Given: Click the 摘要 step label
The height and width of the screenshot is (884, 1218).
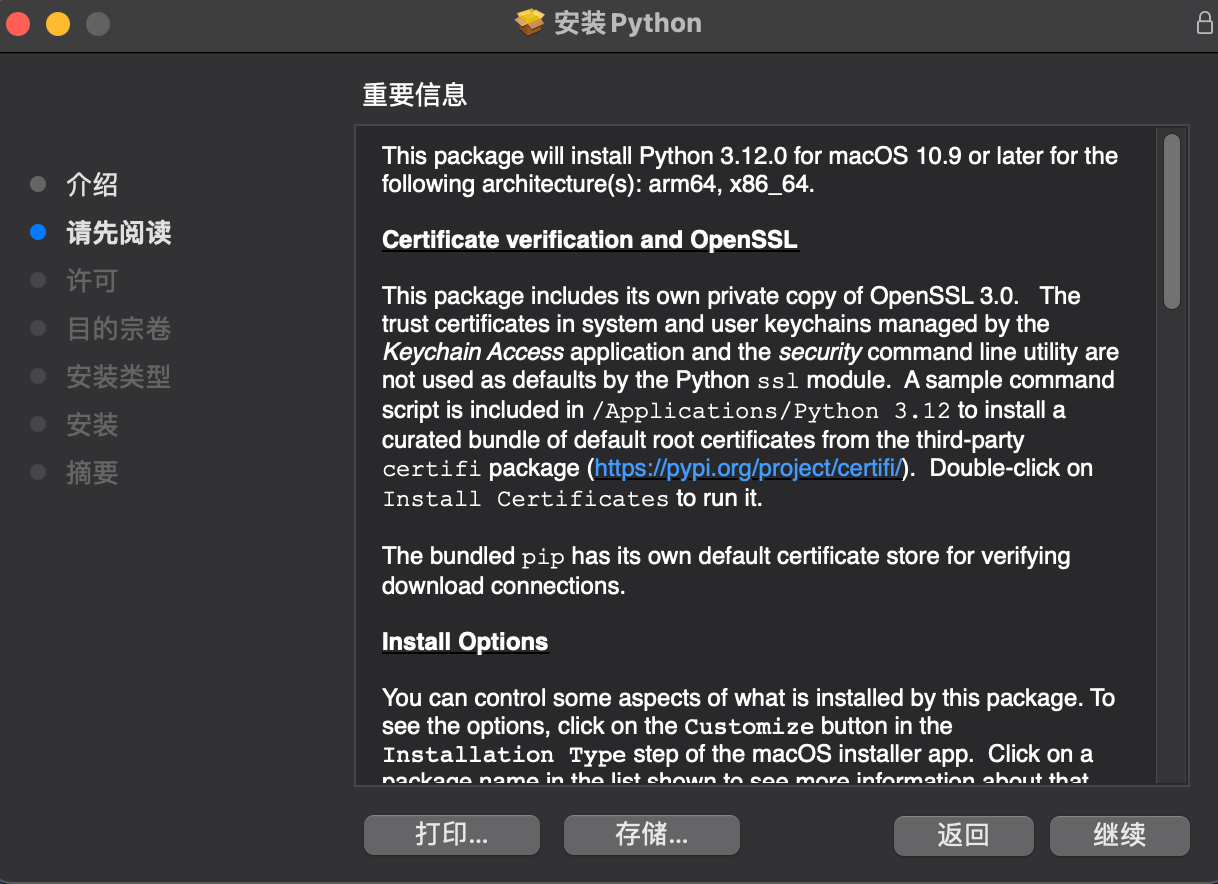Looking at the screenshot, I should [92, 472].
